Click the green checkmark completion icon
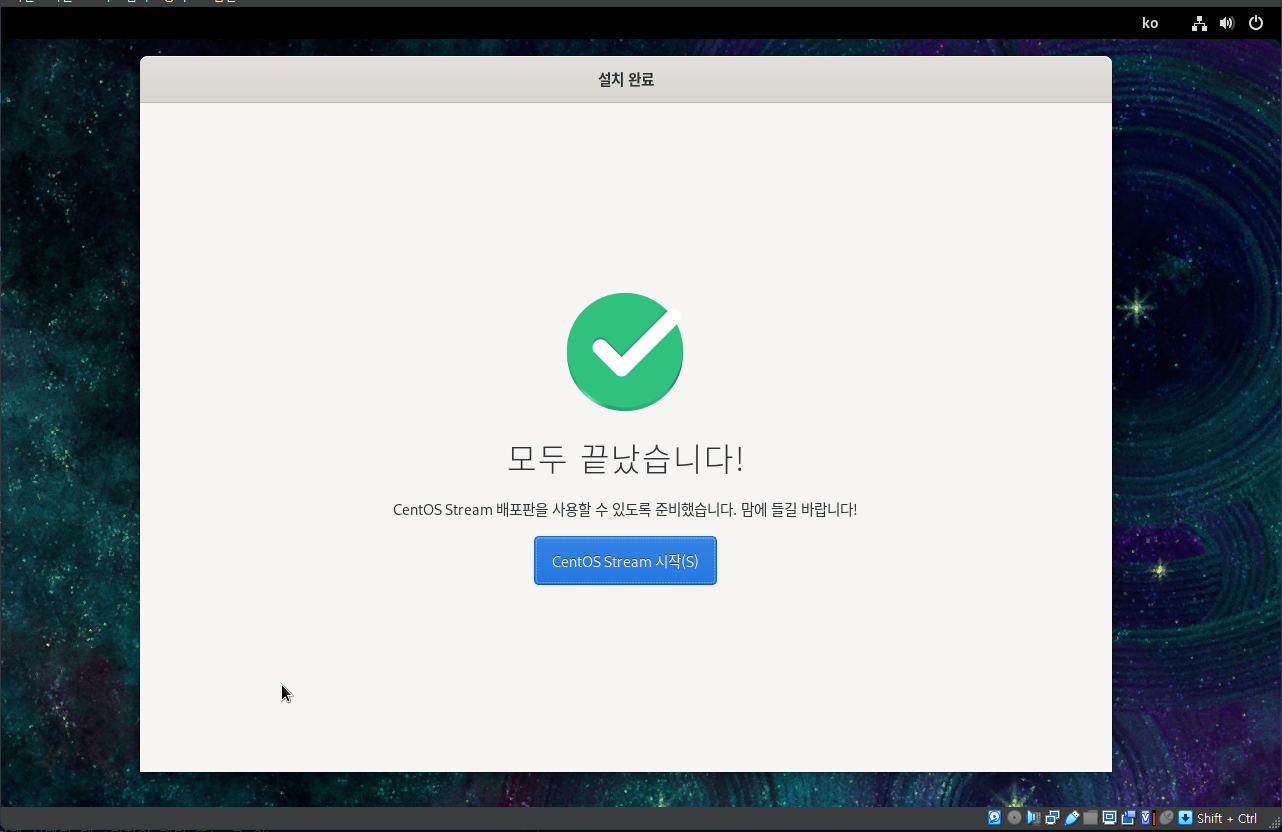Image resolution: width=1282 pixels, height=832 pixels. [x=625, y=351]
